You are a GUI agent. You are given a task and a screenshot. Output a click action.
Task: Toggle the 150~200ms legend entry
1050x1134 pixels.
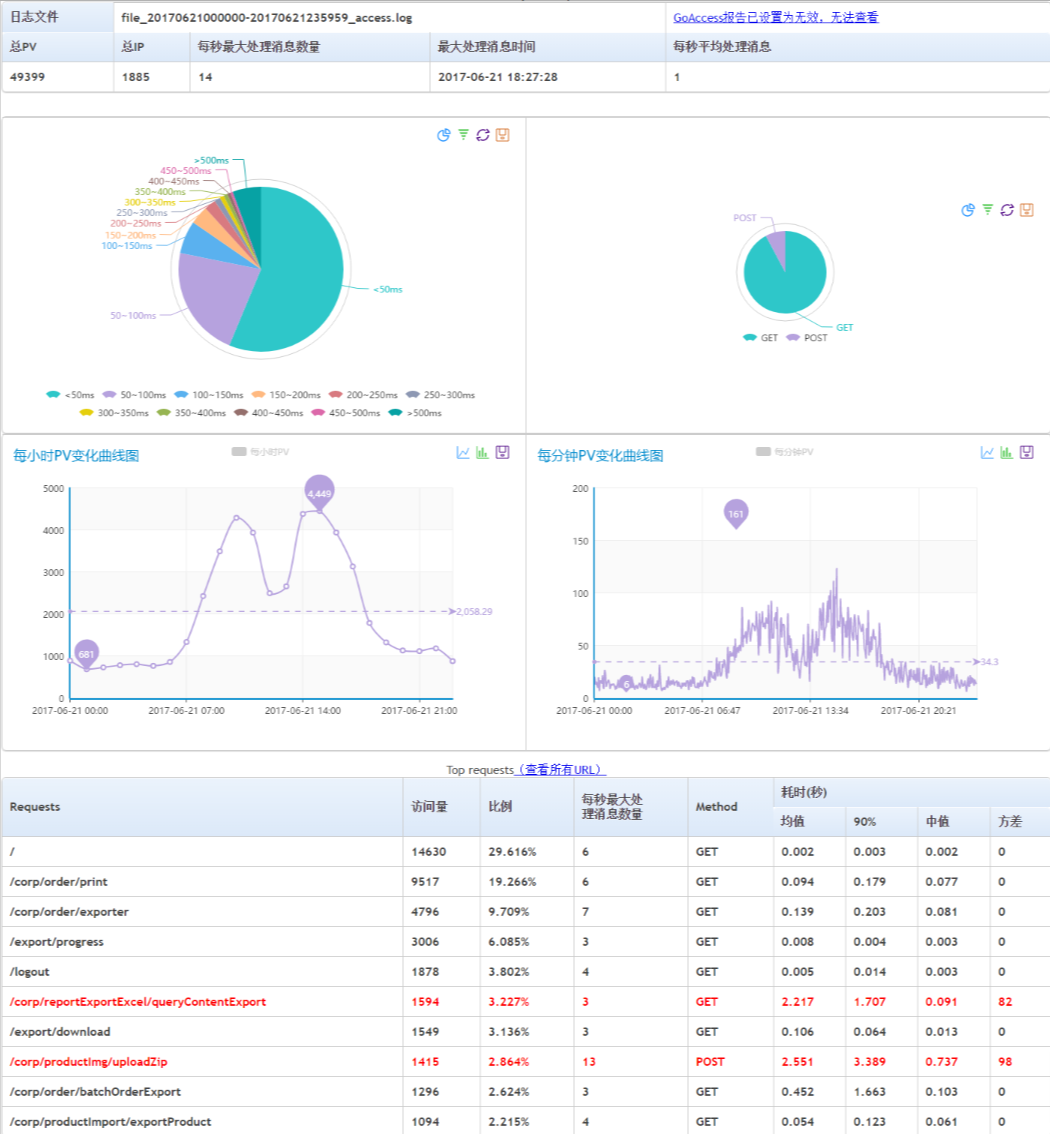tap(286, 395)
